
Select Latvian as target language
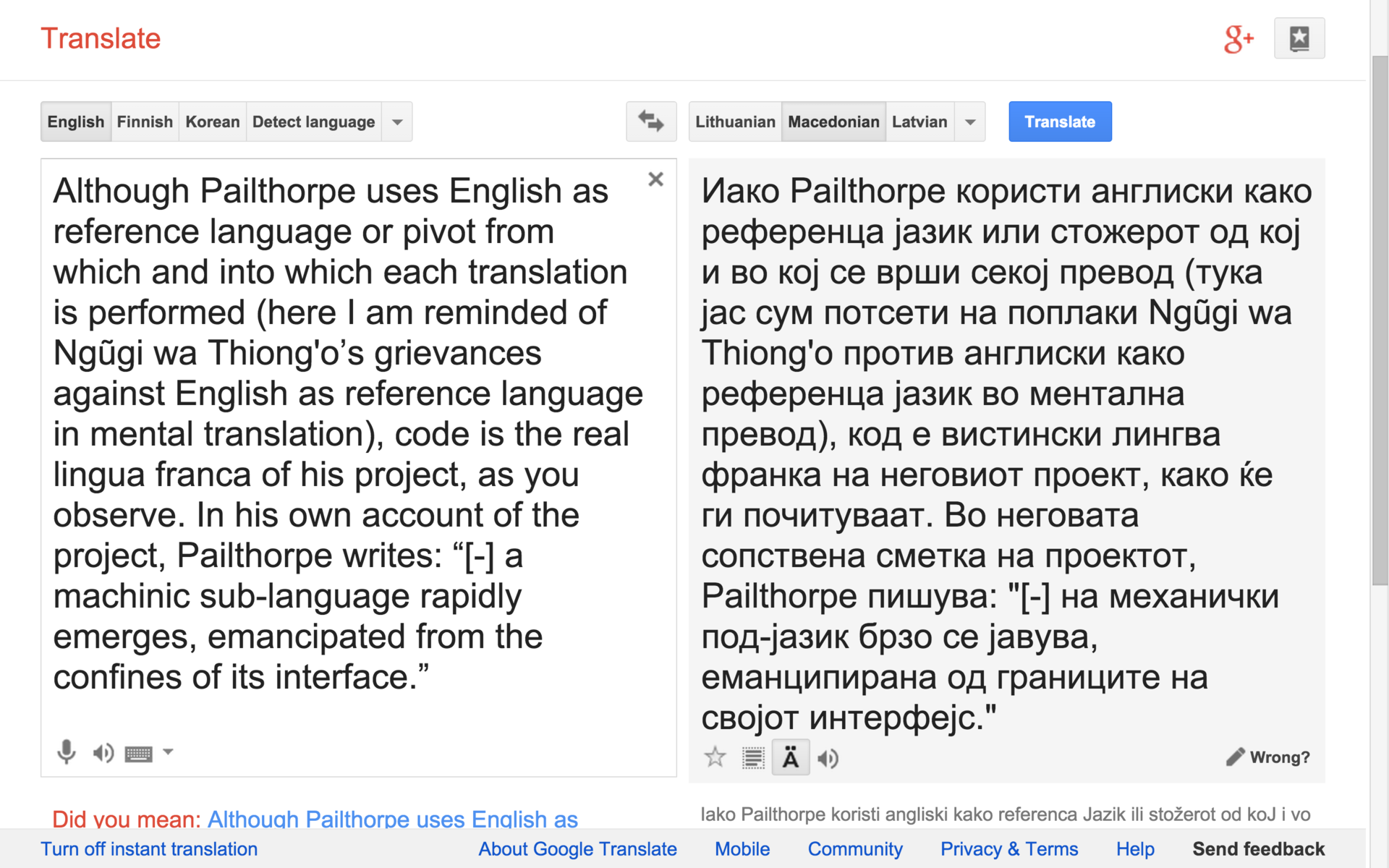tap(919, 122)
